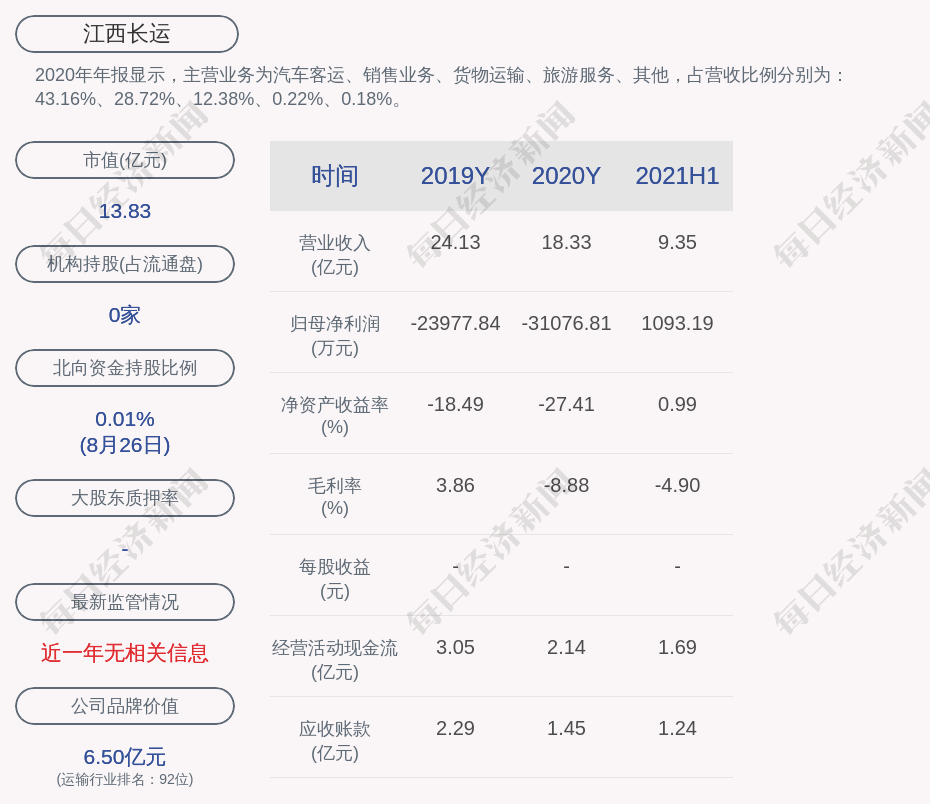Click the 0.01% northbound holding value

pyautogui.click(x=125, y=419)
